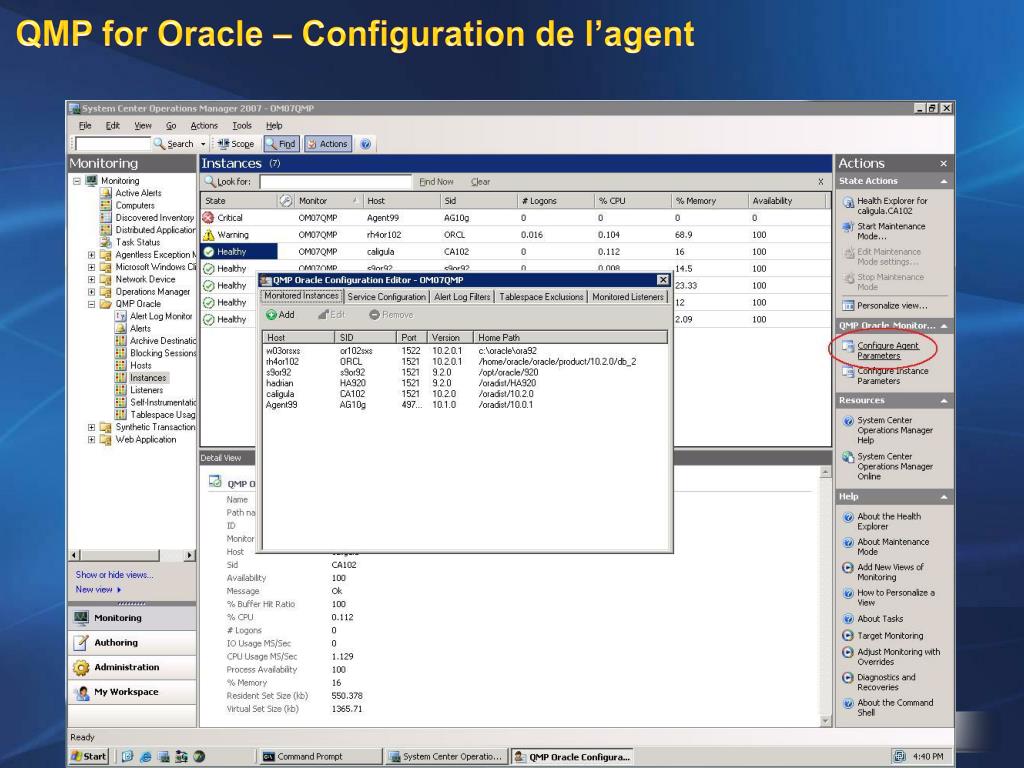Click the Look for input field
Screen dimensions: 1024x768
[x=336, y=182]
